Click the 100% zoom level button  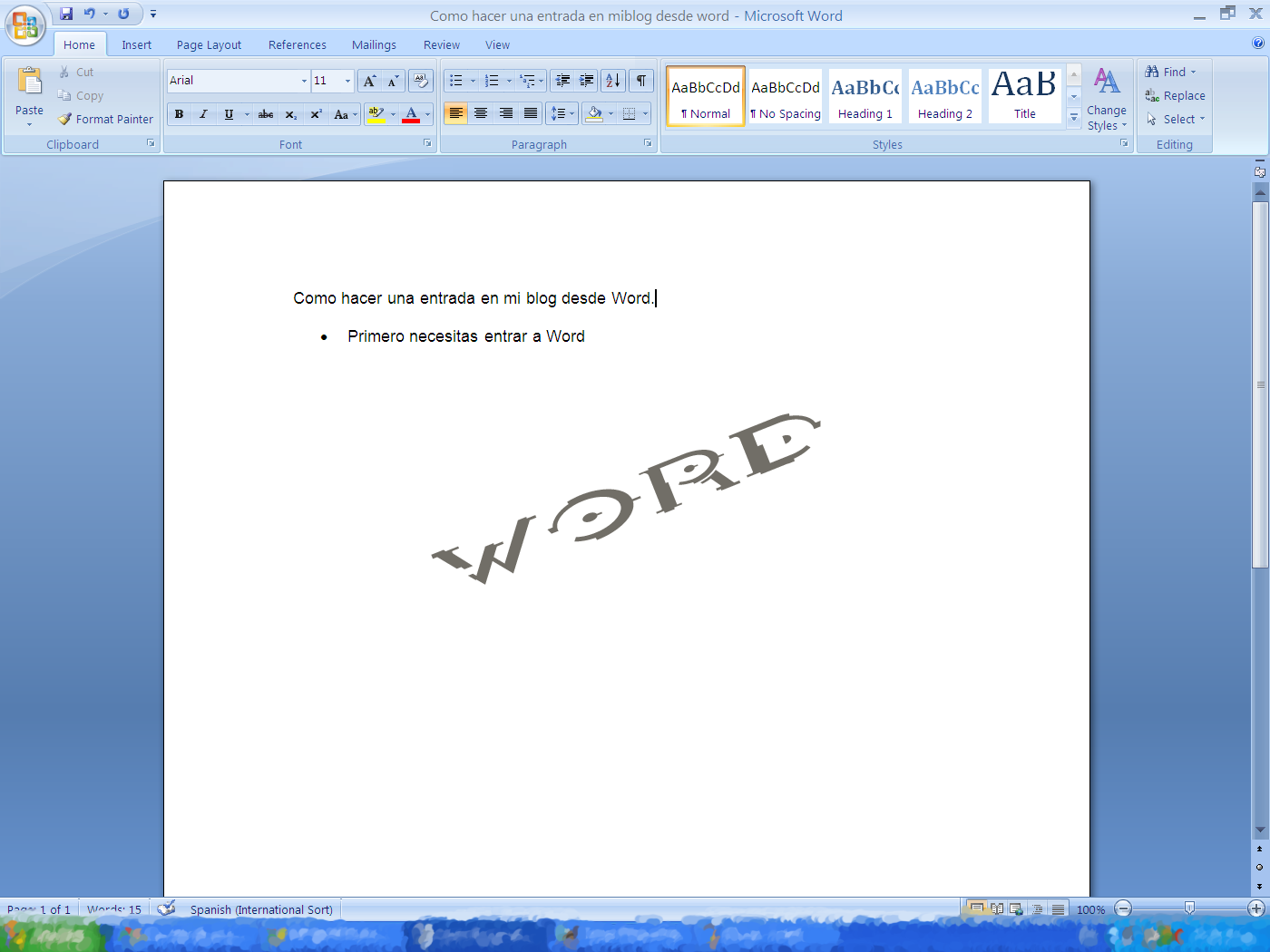point(1090,909)
